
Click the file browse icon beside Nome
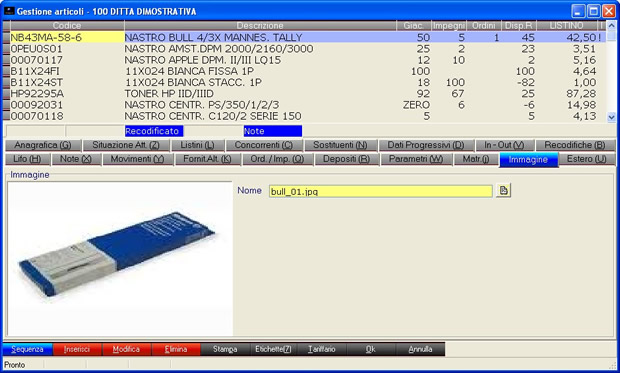[503, 190]
